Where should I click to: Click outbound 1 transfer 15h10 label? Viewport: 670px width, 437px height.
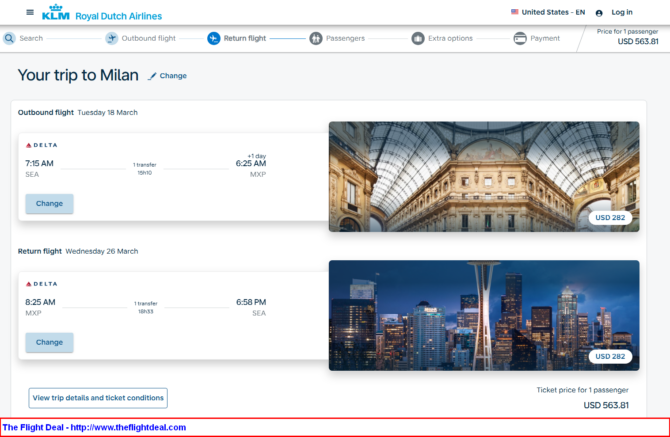pos(144,169)
